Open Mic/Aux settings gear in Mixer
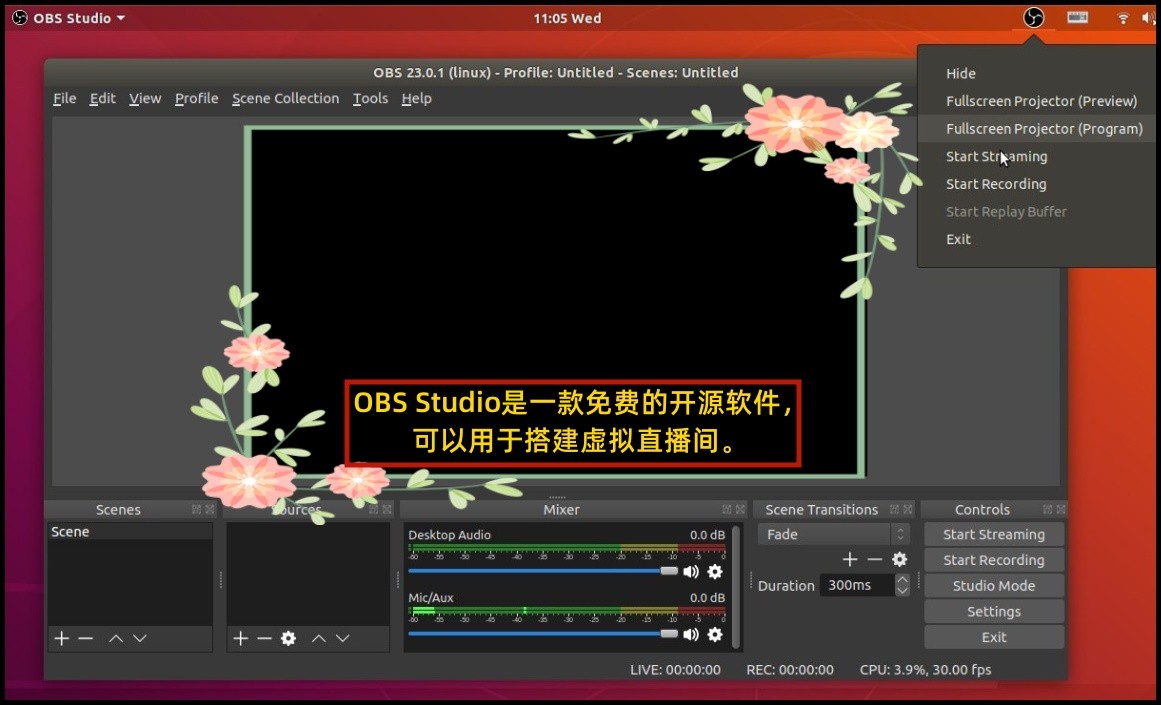This screenshot has width=1161, height=705. 715,634
